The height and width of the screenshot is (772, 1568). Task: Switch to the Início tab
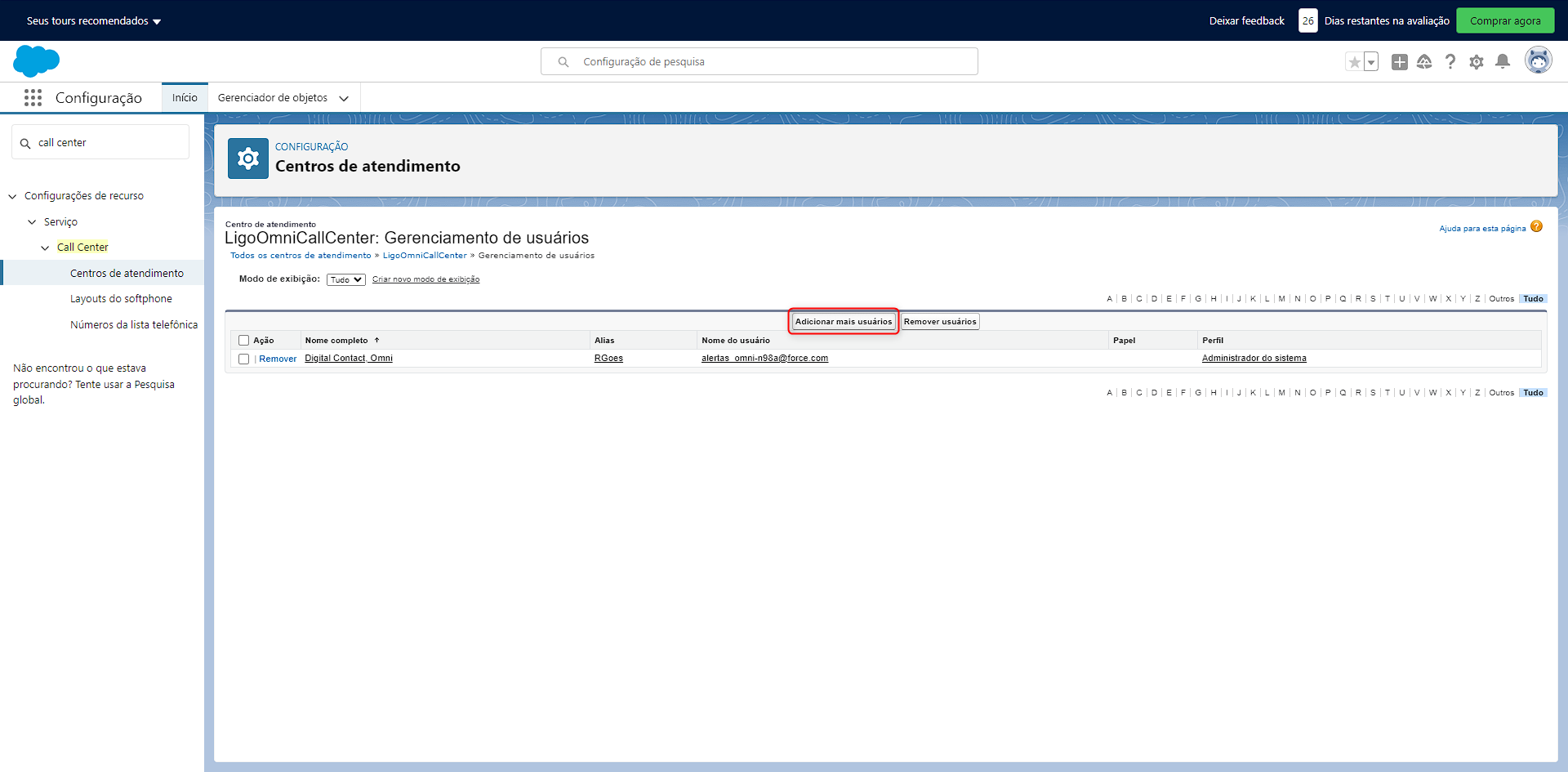tap(185, 98)
